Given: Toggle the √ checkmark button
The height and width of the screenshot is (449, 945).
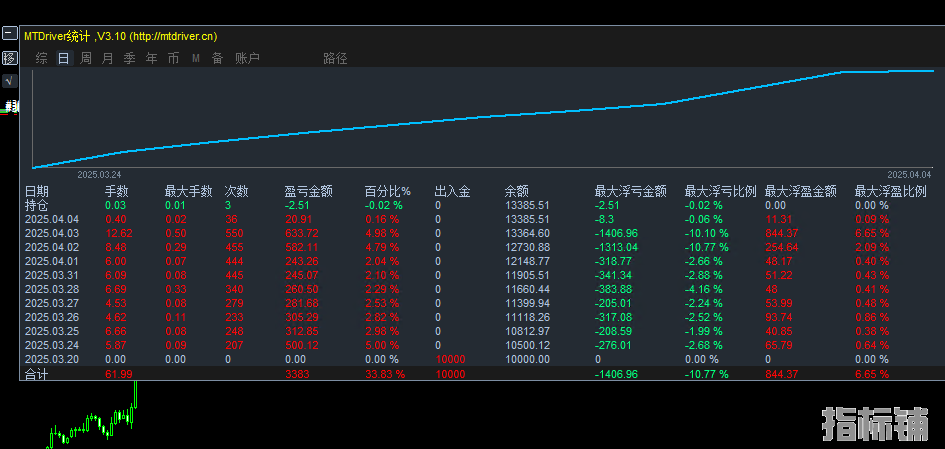Looking at the screenshot, I should tap(10, 81).
